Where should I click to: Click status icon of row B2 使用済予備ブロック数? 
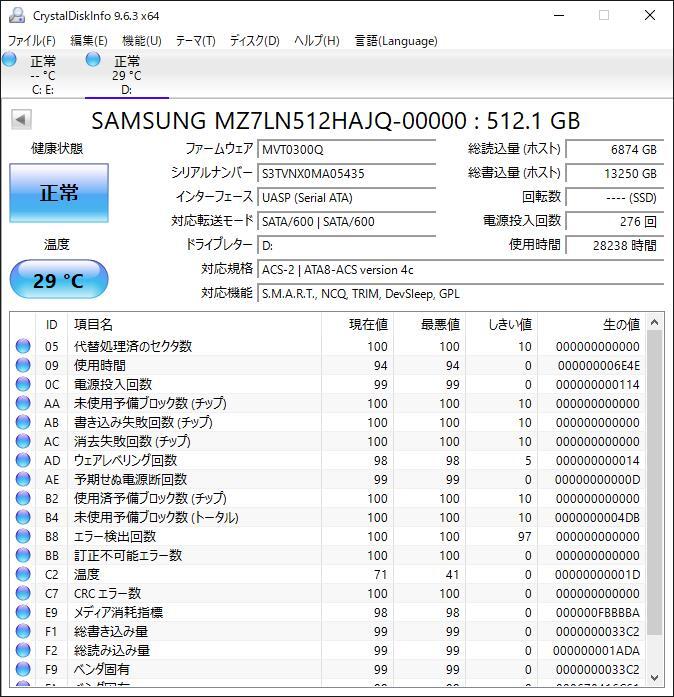tap(23, 498)
